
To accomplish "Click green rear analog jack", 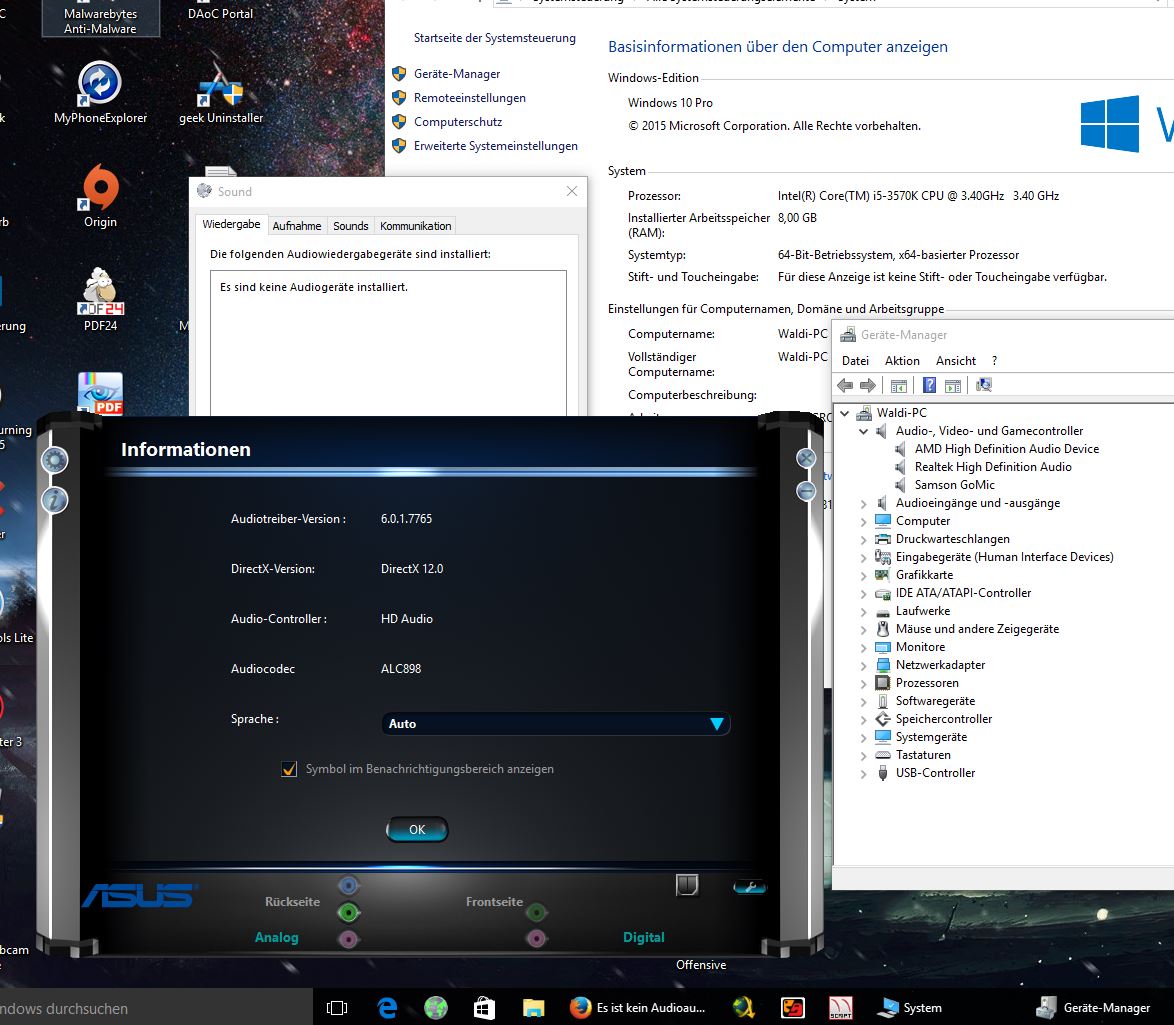I will (x=348, y=912).
